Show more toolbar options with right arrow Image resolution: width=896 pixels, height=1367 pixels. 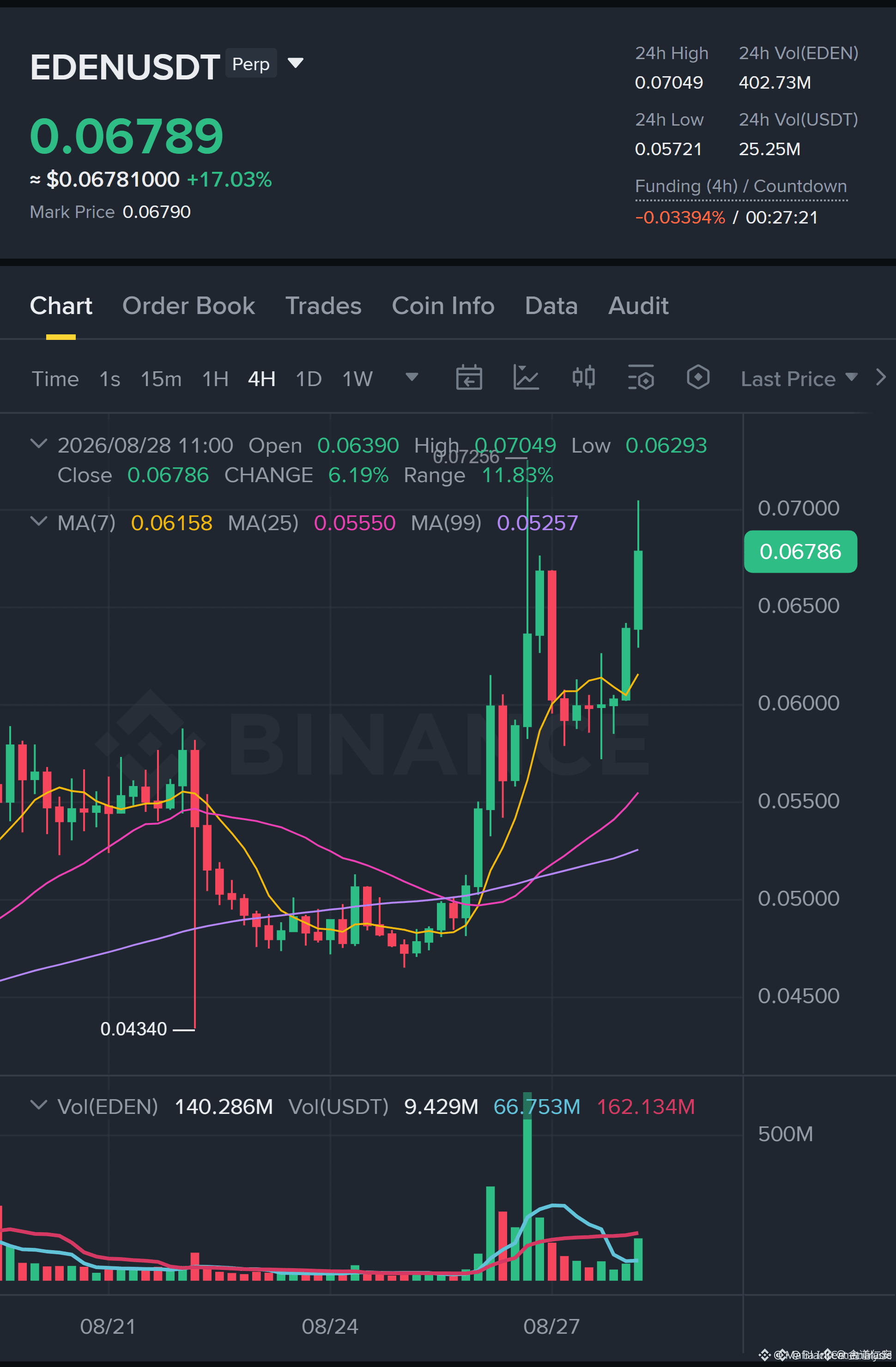[x=881, y=377]
